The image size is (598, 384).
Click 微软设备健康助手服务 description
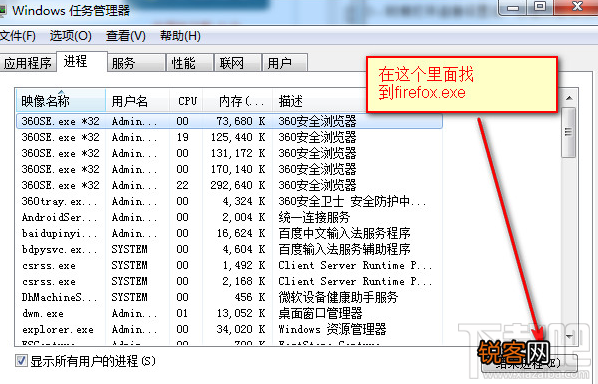tap(338, 297)
